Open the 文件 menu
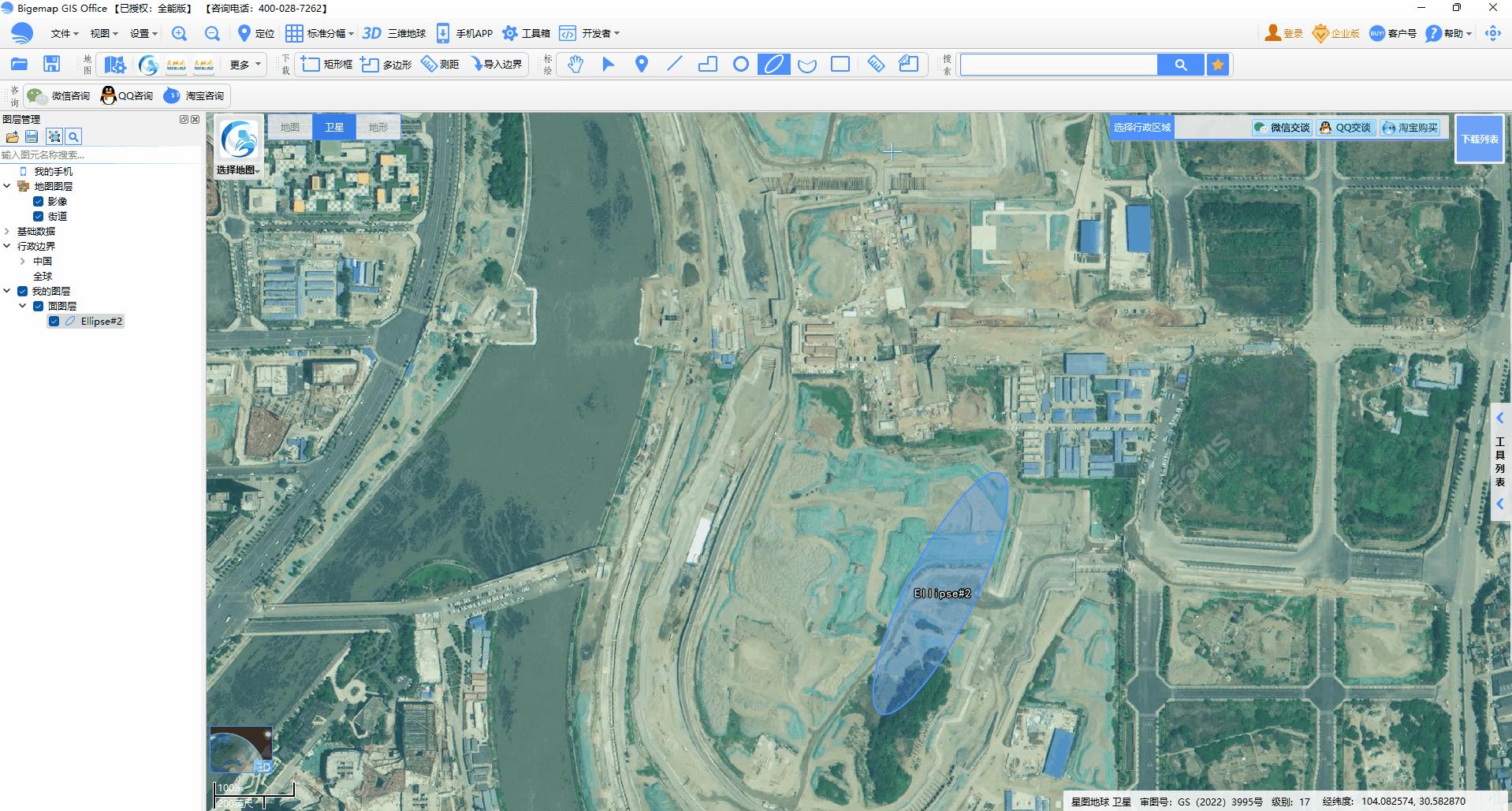This screenshot has height=811, width=1512. [64, 33]
